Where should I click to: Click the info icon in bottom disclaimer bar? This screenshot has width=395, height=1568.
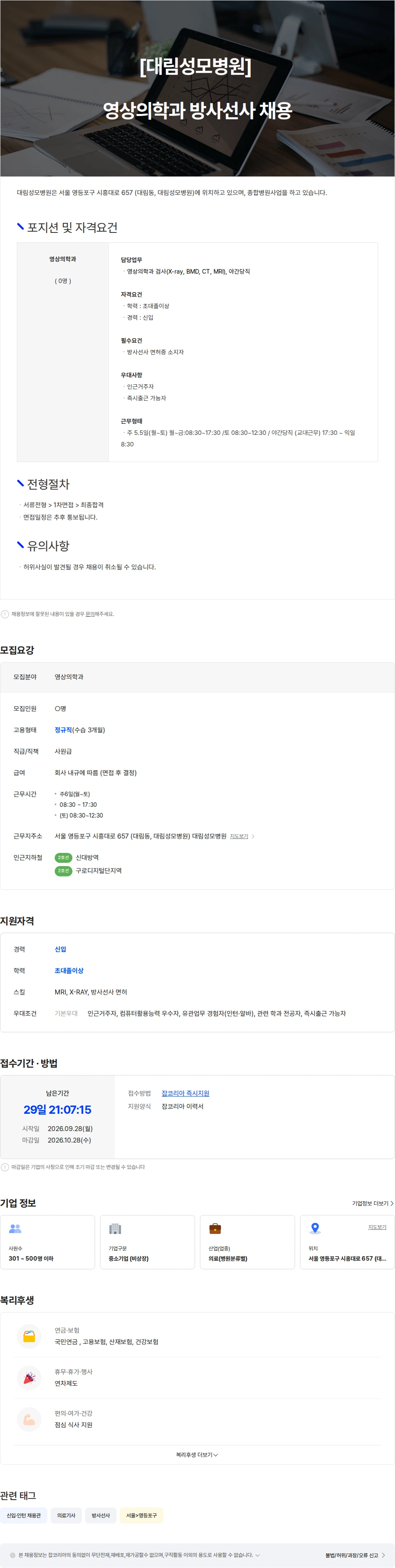pos(13,1554)
